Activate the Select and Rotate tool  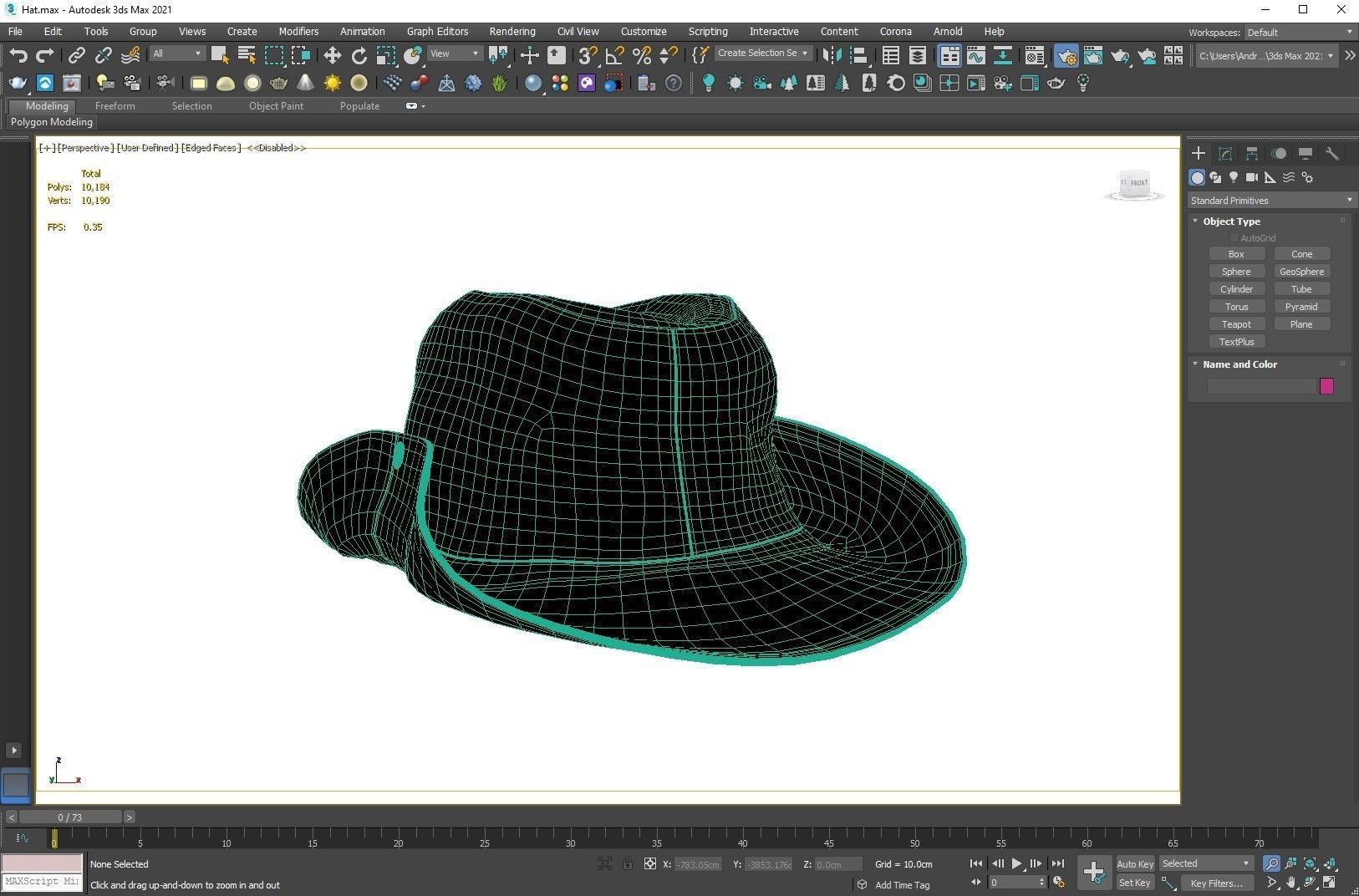[359, 55]
